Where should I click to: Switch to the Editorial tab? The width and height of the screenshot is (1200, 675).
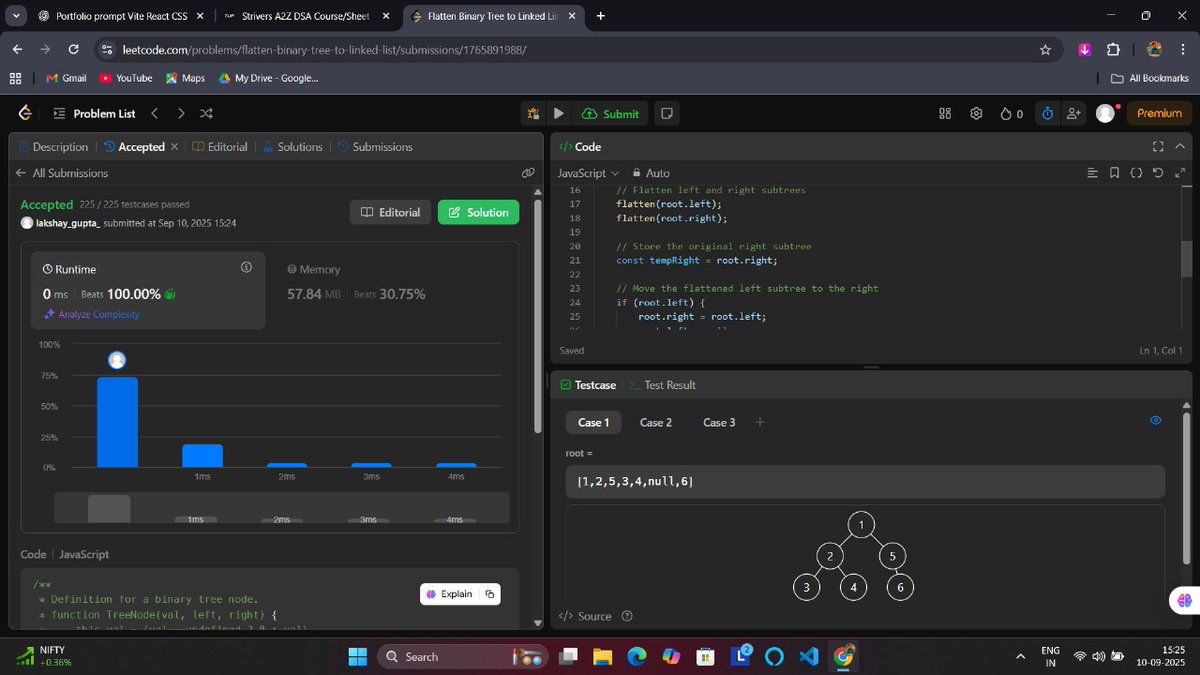pos(219,147)
